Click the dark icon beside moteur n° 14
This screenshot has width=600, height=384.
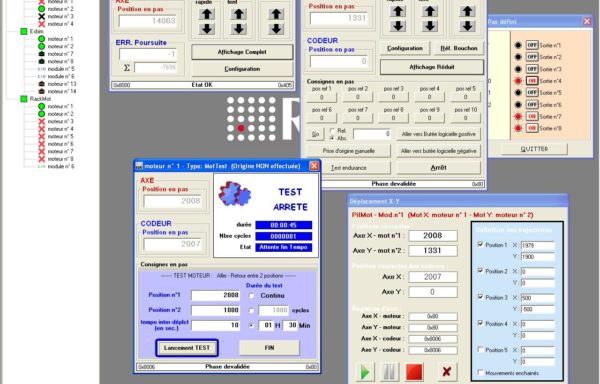click(41, 91)
